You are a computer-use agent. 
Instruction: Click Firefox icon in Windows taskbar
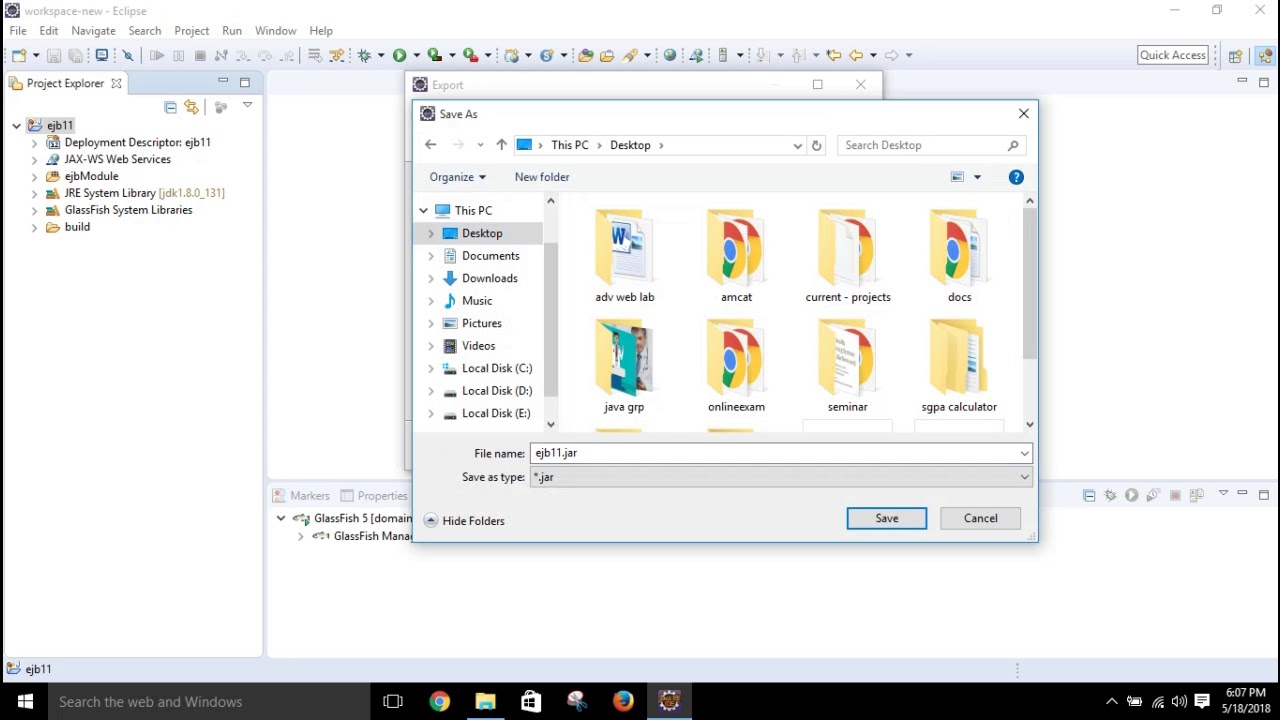tap(623, 702)
